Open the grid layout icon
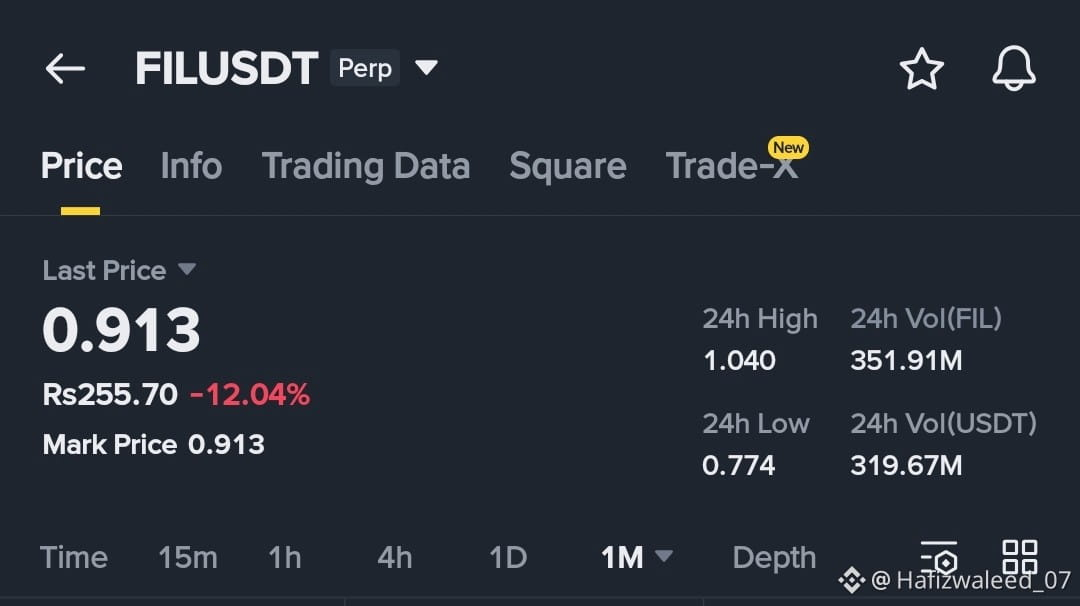The image size is (1080, 606). click(x=1019, y=556)
